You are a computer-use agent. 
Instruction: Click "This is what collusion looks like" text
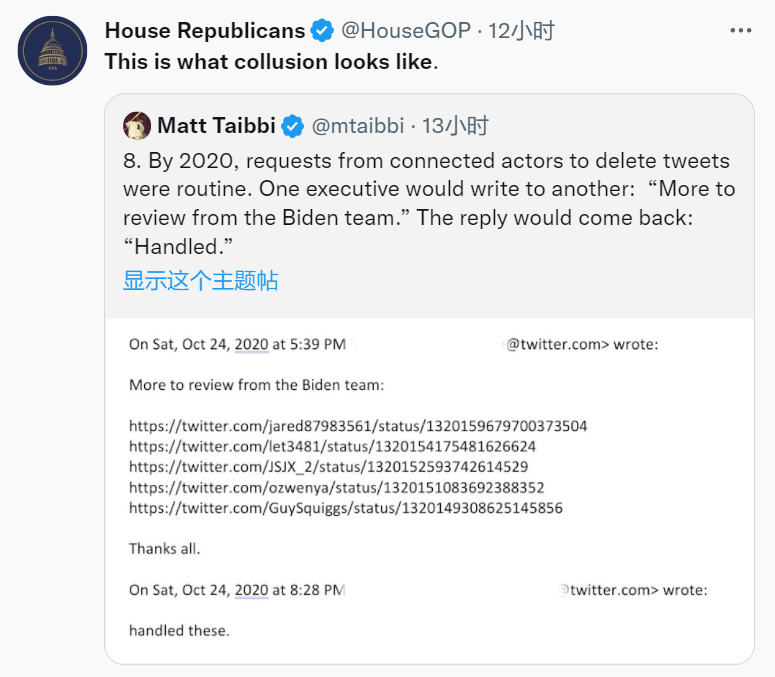(x=270, y=61)
